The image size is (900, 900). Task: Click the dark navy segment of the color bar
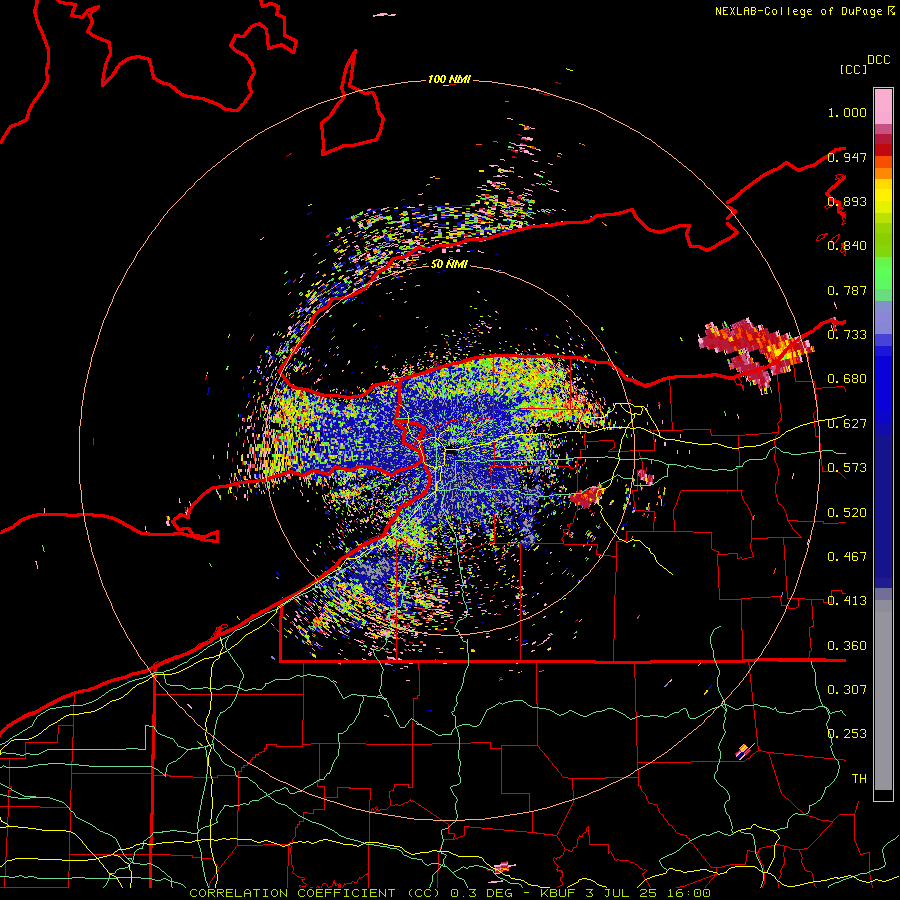click(883, 511)
